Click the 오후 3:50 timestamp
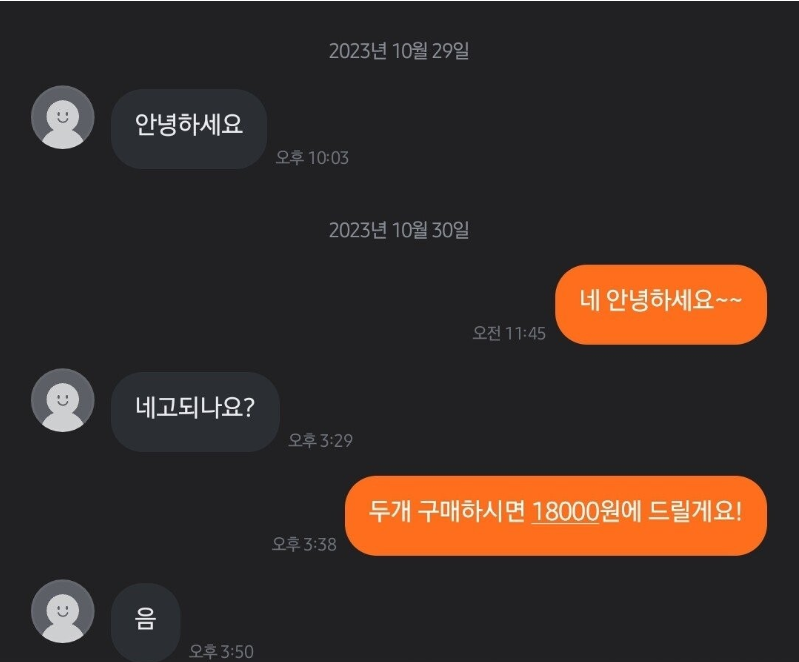Image resolution: width=799 pixels, height=662 pixels. pos(221,651)
